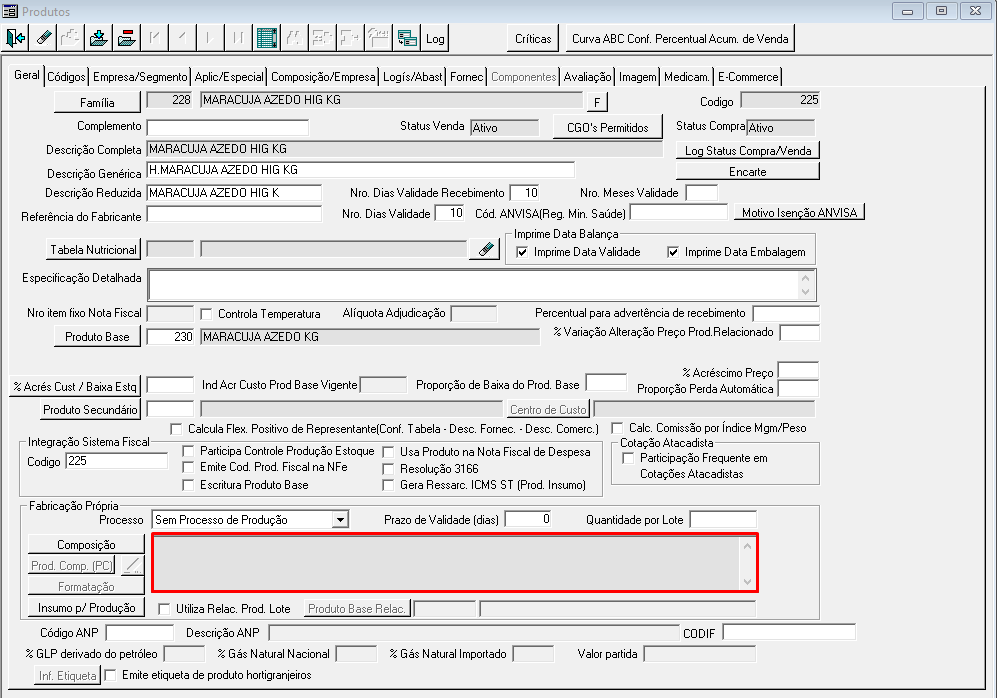Uncheck Imprime Data Embalagem
Image resolution: width=997 pixels, height=698 pixels.
tap(673, 252)
